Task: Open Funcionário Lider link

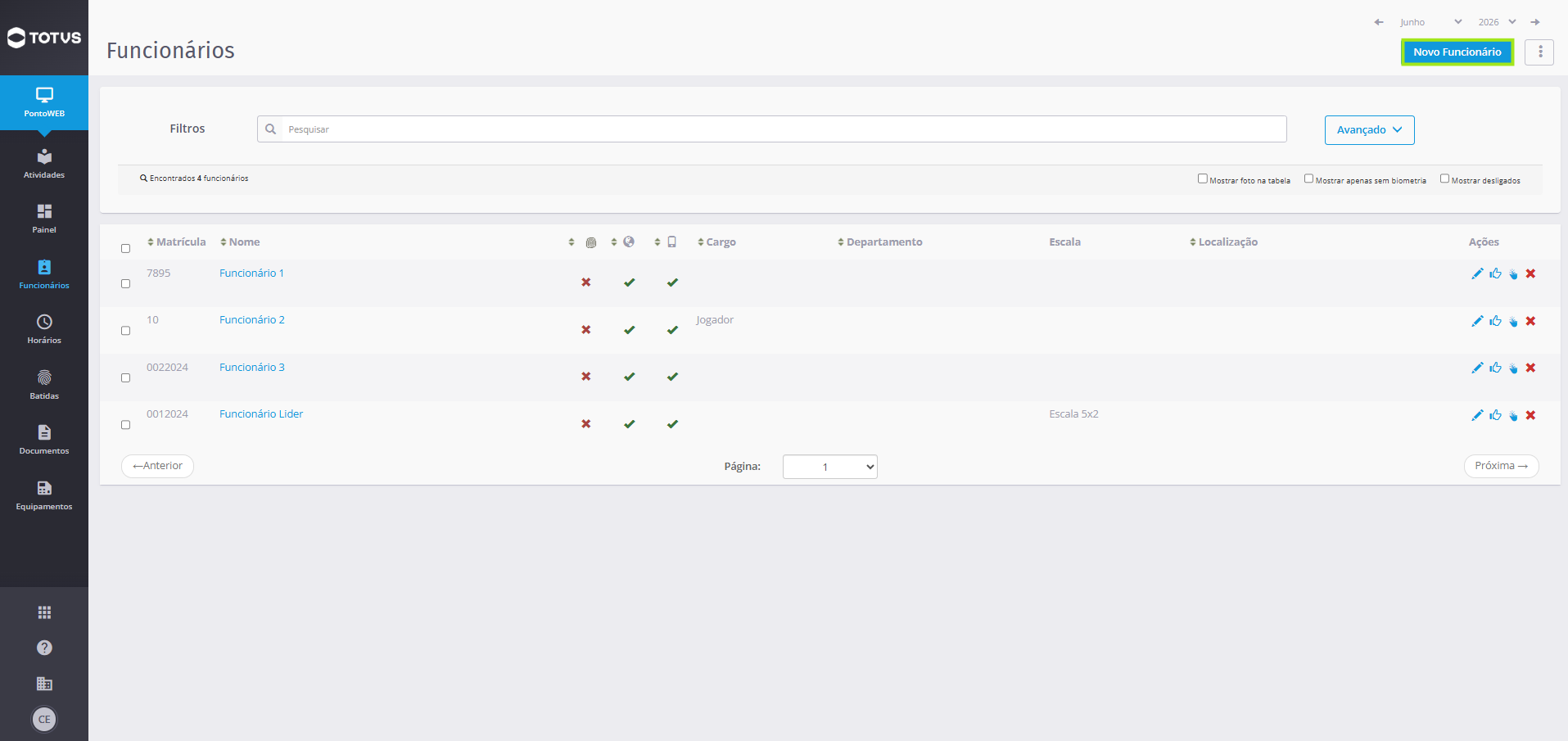Action: pos(261,414)
